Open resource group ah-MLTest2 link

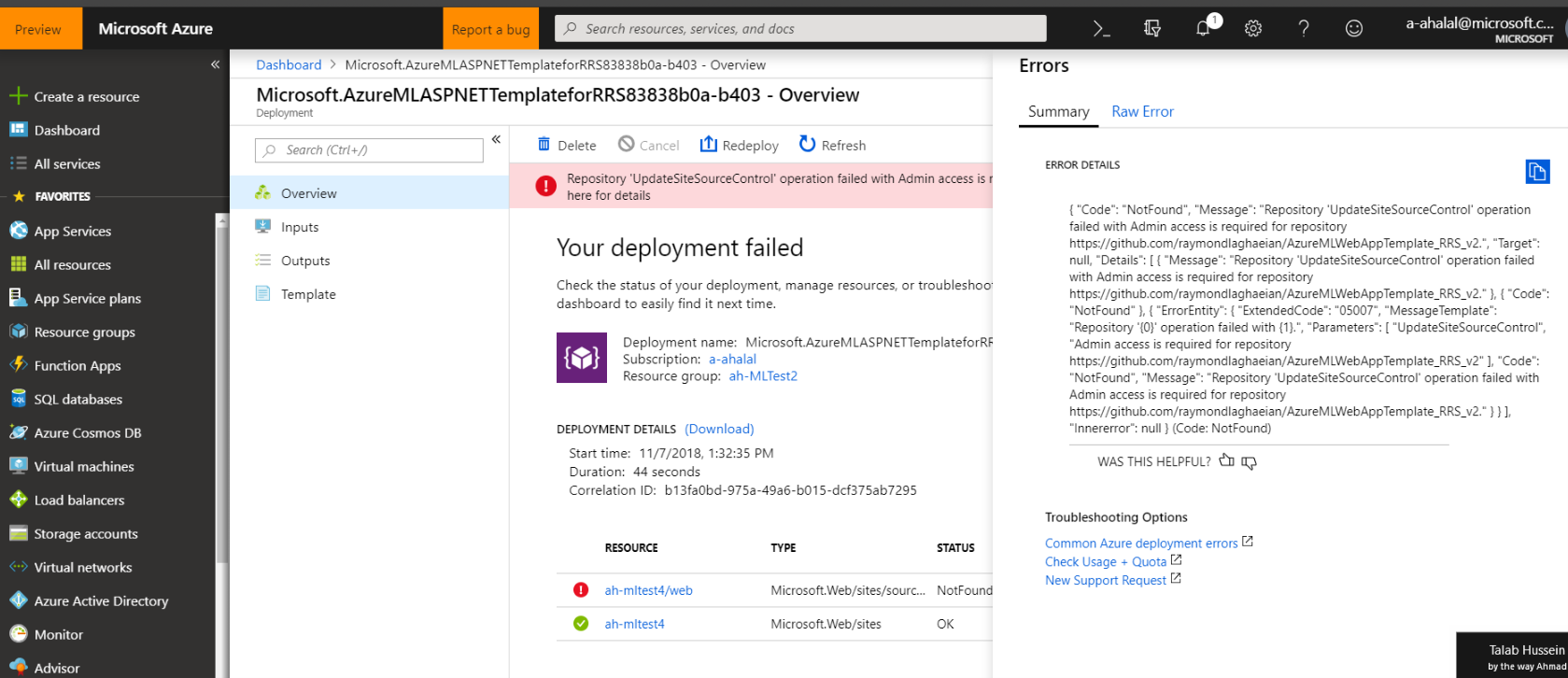click(763, 375)
